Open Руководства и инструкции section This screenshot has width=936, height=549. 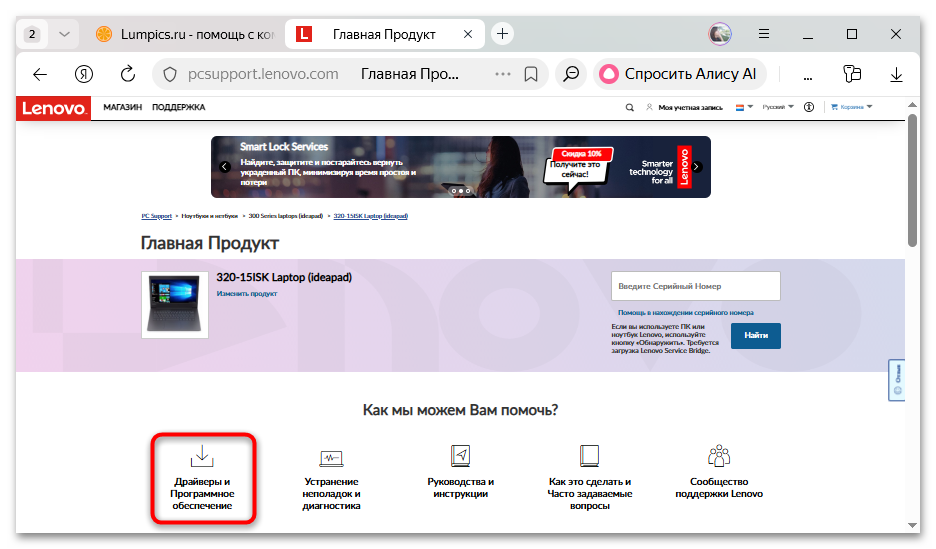(x=460, y=472)
